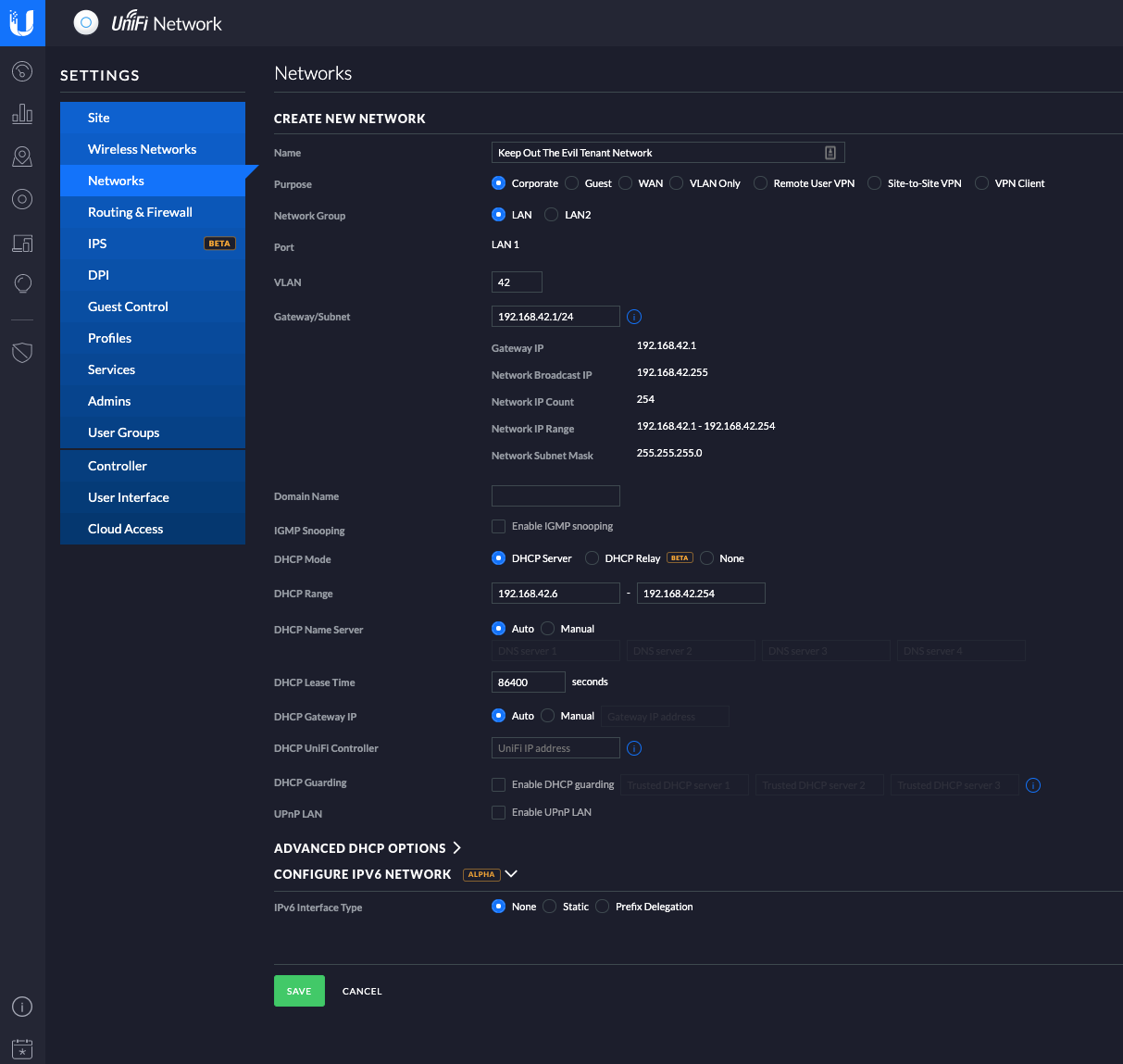Open the Statistics bar chart icon
The height and width of the screenshot is (1064, 1123).
point(22,114)
